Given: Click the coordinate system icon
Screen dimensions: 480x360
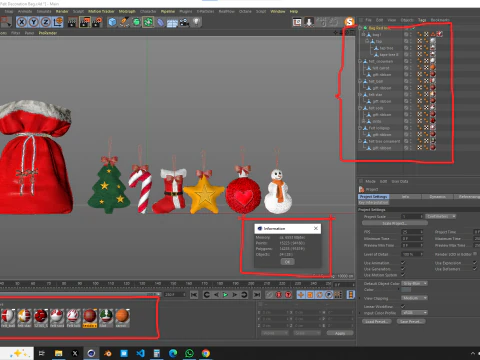Looking at the screenshot, I should click(58, 22).
